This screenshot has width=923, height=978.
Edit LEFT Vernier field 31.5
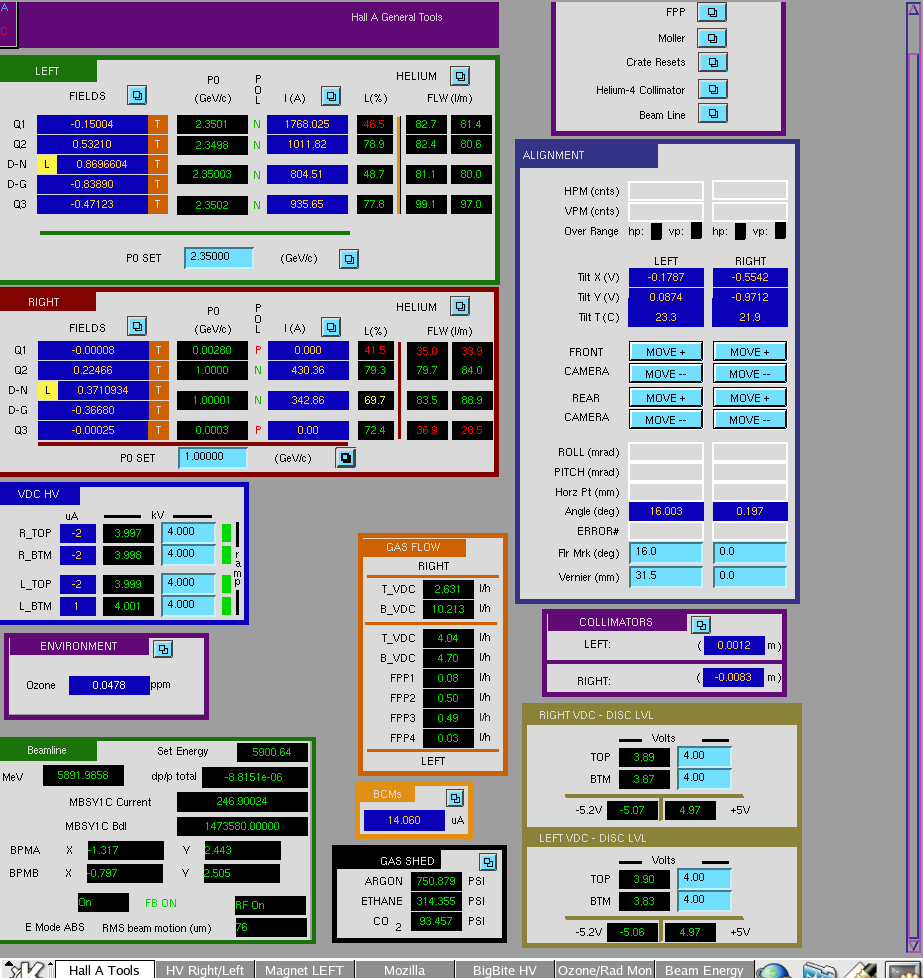tap(666, 576)
